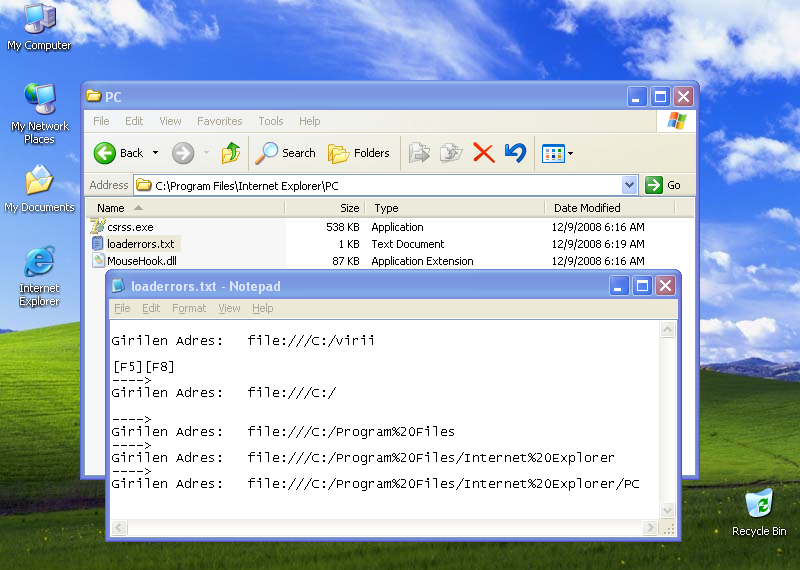Open My Computer desktop icon
The image size is (800, 570).
[39, 27]
